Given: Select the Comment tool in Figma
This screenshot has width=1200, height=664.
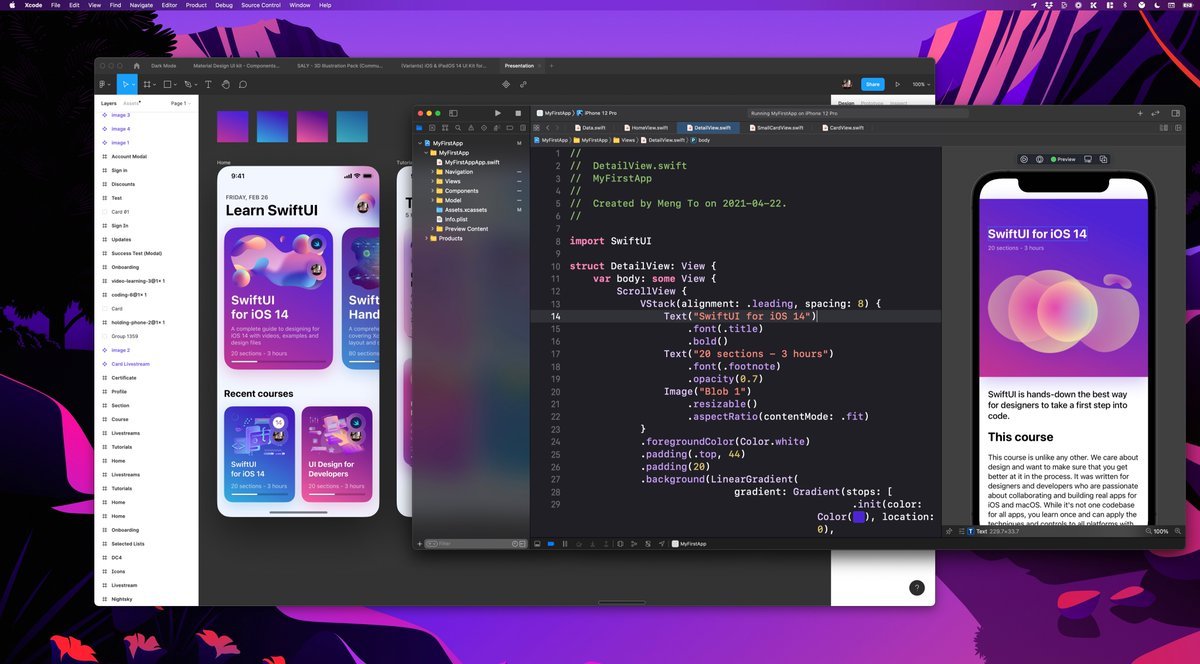Looking at the screenshot, I should coord(242,85).
